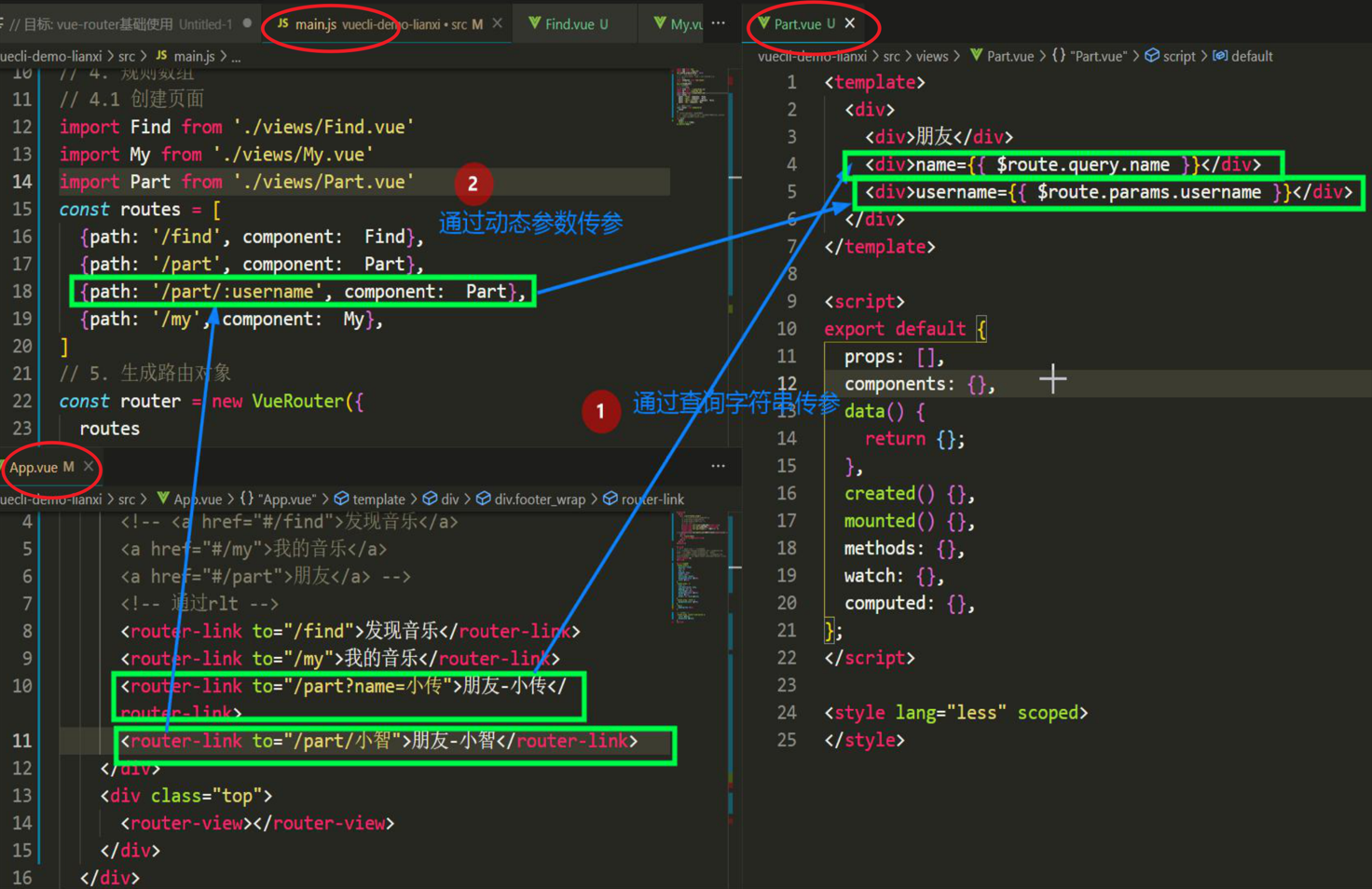Click the router-view tag line in App.vue
Viewport: 1372px width, 889px height.
tap(257, 823)
